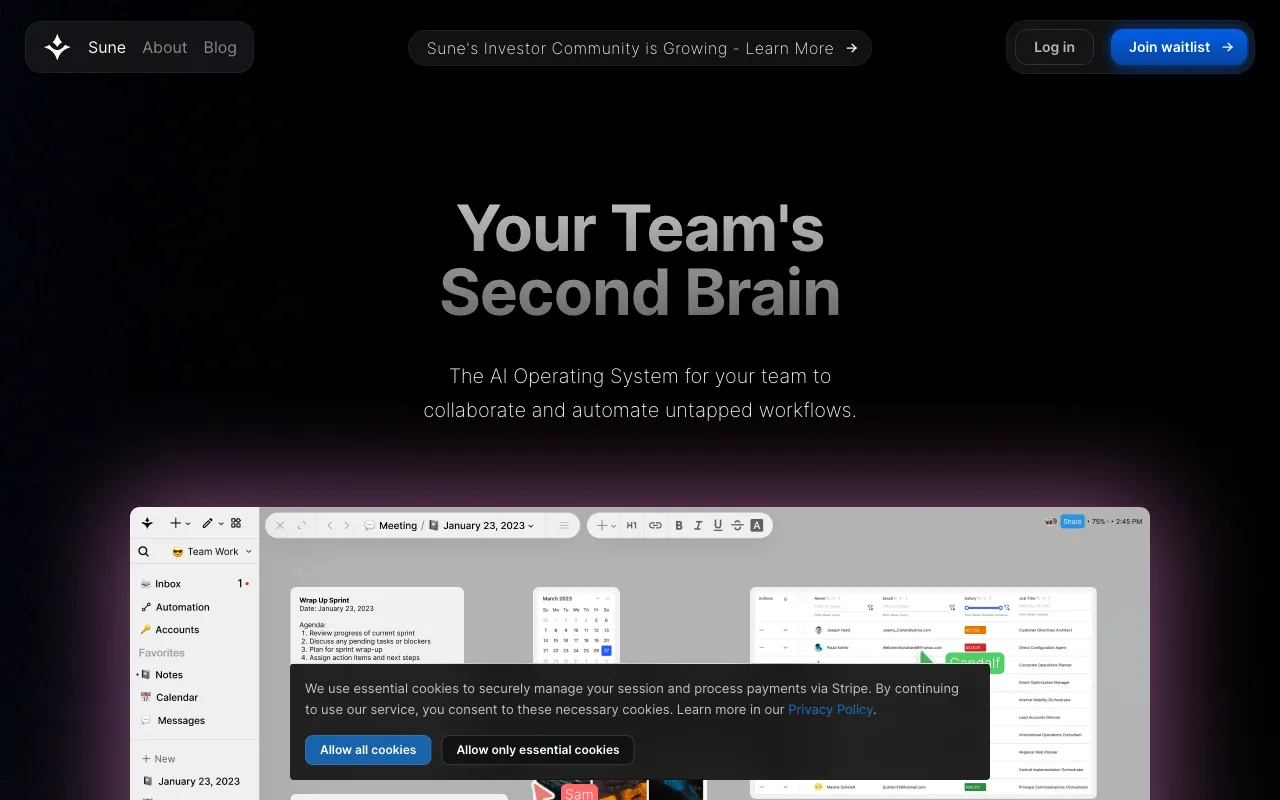Click the Join waitlist button
The height and width of the screenshot is (800, 1280).
[x=1179, y=47]
